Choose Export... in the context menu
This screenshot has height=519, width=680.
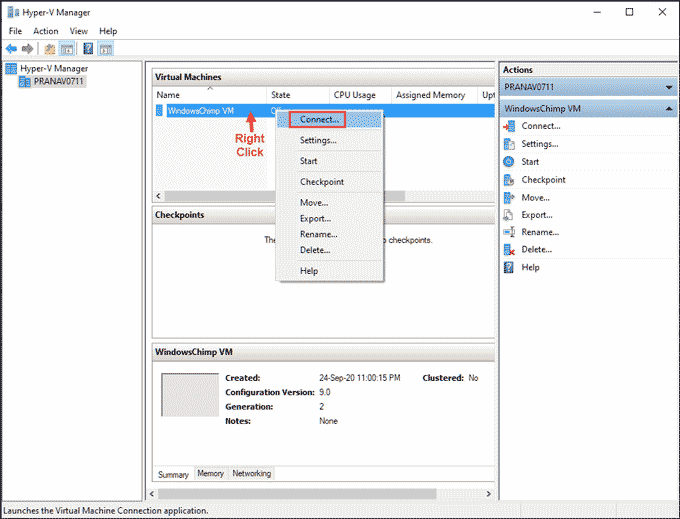click(330, 219)
